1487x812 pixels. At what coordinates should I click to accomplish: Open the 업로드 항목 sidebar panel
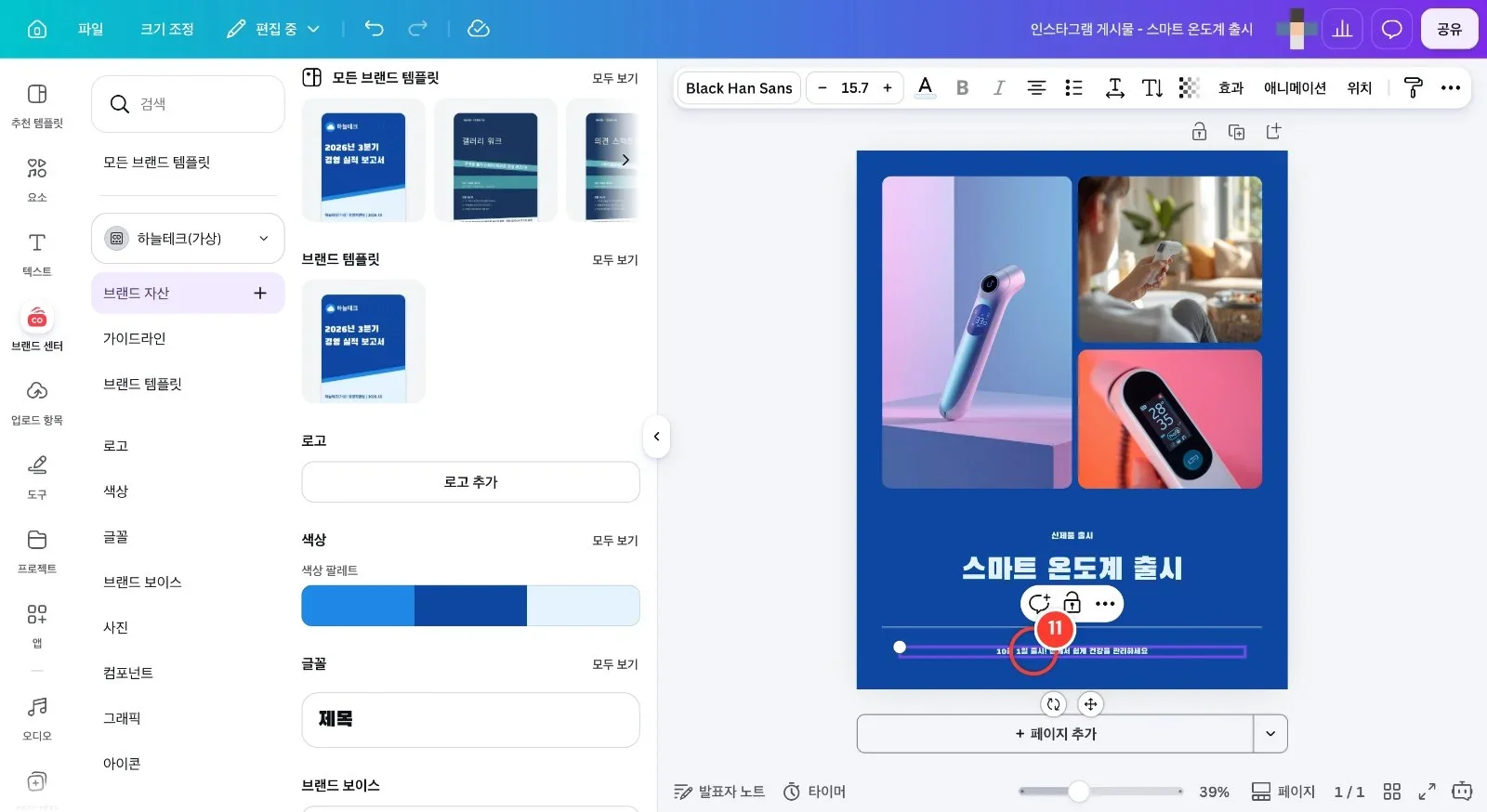click(37, 402)
